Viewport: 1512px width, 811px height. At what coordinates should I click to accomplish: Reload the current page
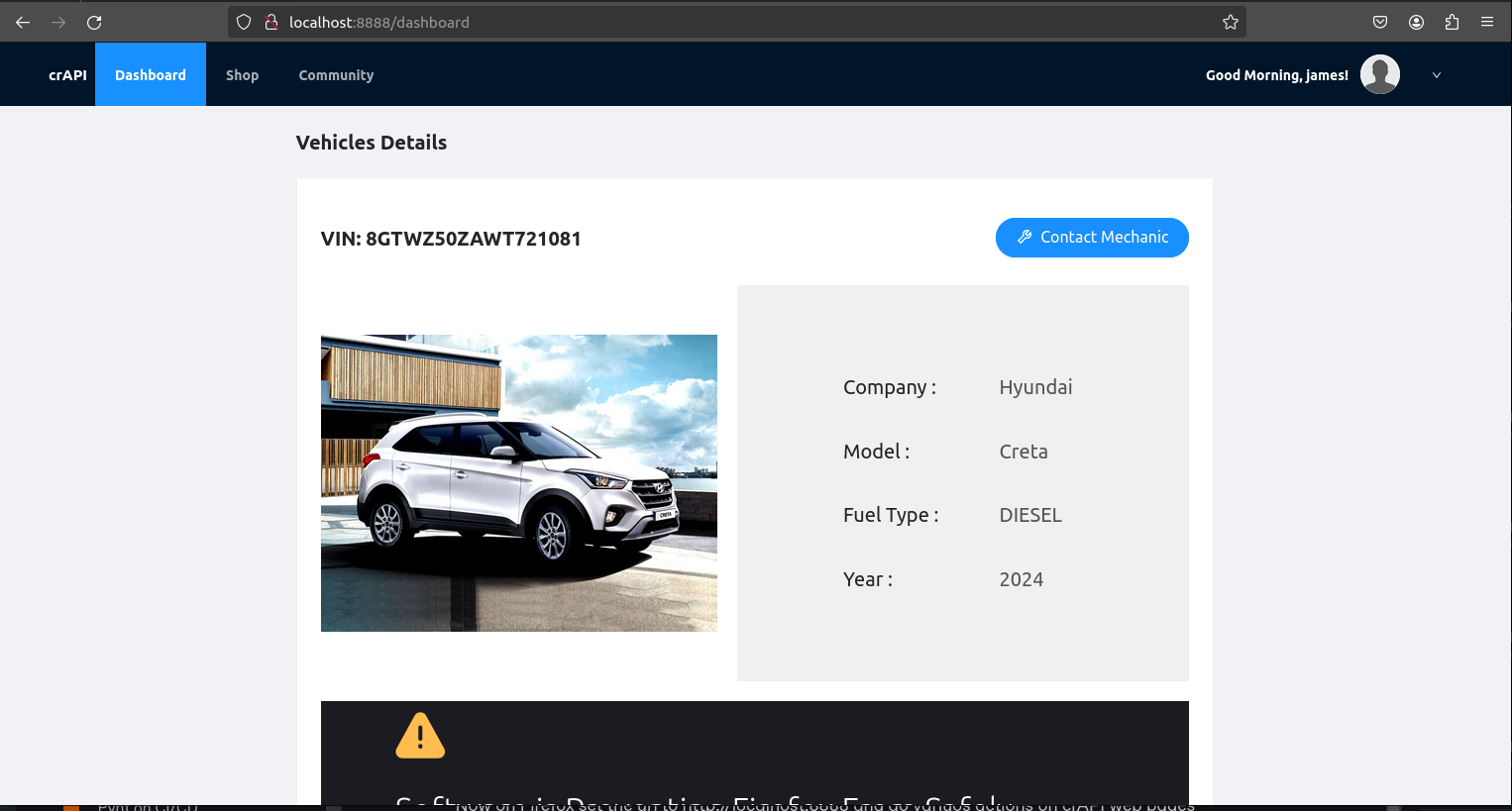tap(94, 22)
